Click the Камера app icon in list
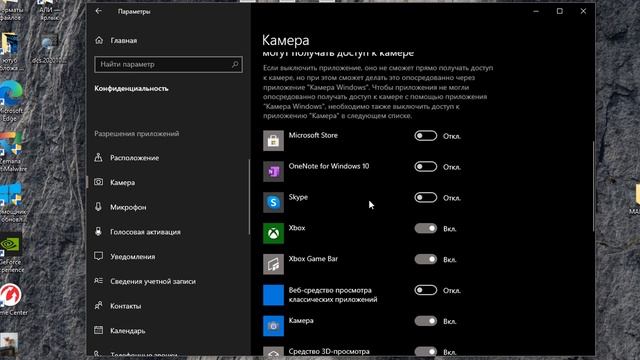The height and width of the screenshot is (360, 640). [x=273, y=326]
